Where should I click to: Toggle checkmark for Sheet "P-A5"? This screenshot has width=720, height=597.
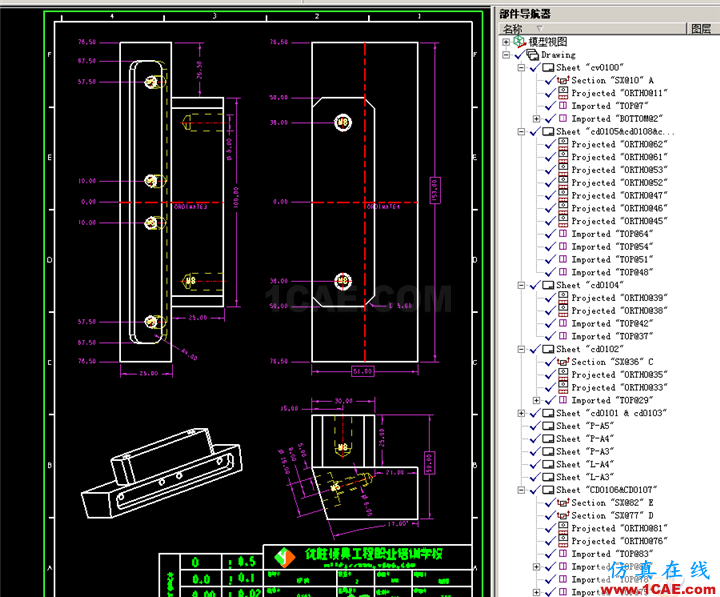point(535,426)
